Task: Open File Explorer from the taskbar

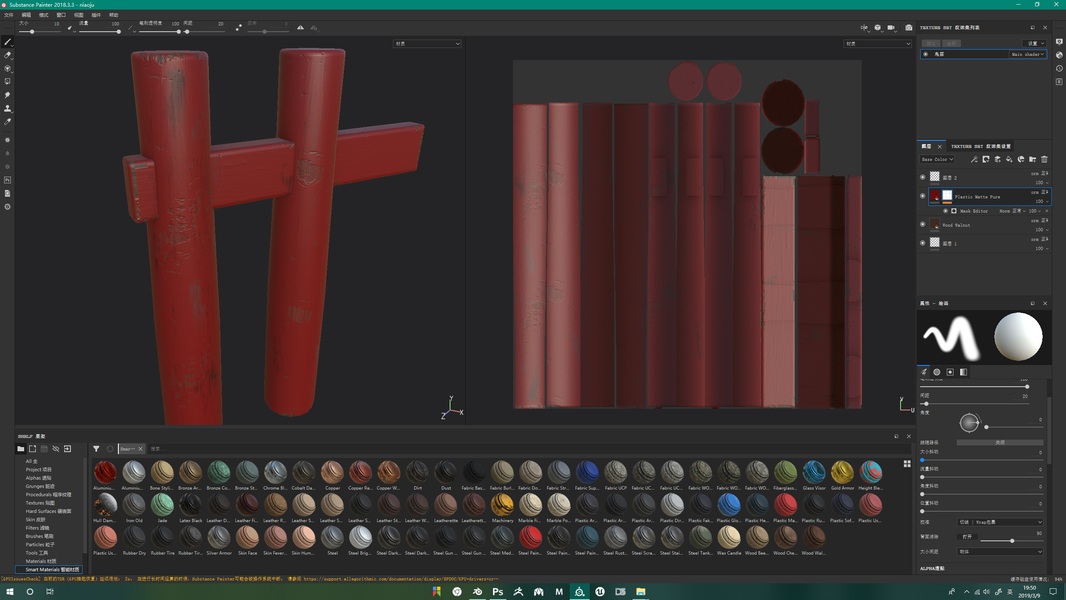Action: tap(640, 592)
